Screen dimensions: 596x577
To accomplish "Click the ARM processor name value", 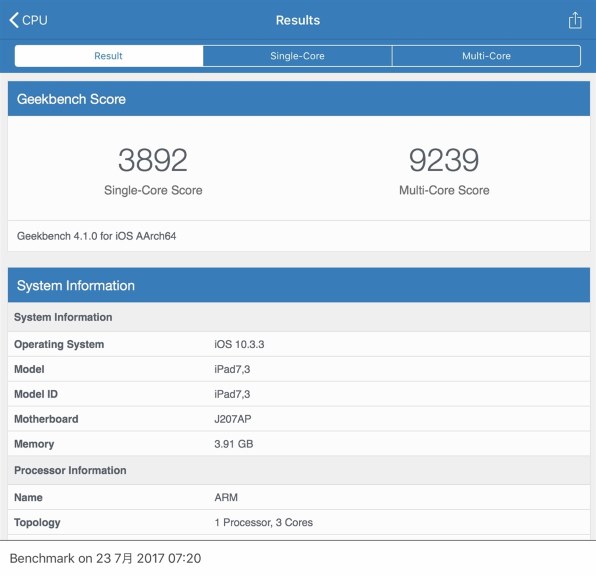I will point(226,497).
